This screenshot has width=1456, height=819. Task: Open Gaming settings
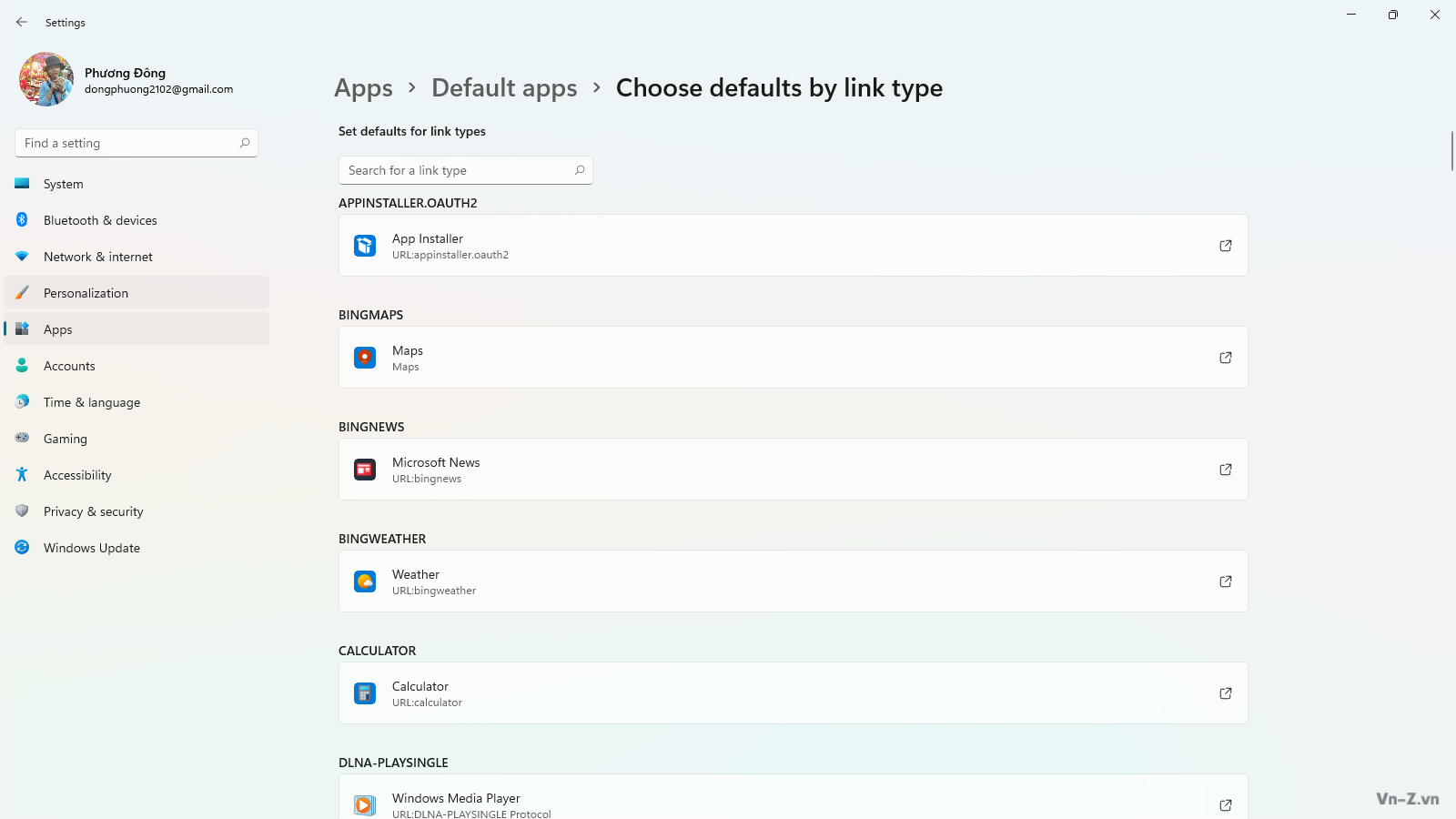tap(136, 439)
